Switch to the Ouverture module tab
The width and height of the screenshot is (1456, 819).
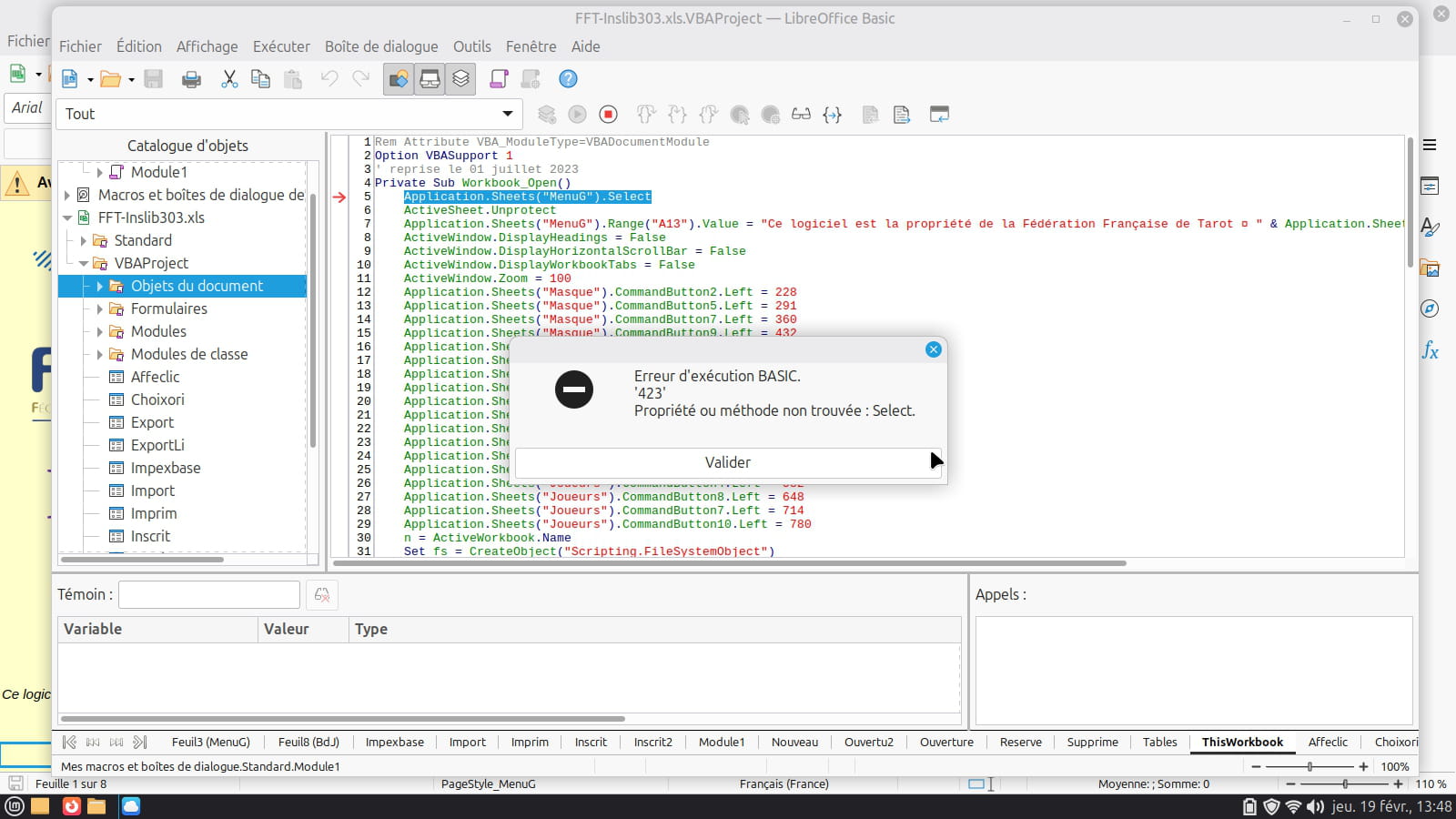(946, 742)
